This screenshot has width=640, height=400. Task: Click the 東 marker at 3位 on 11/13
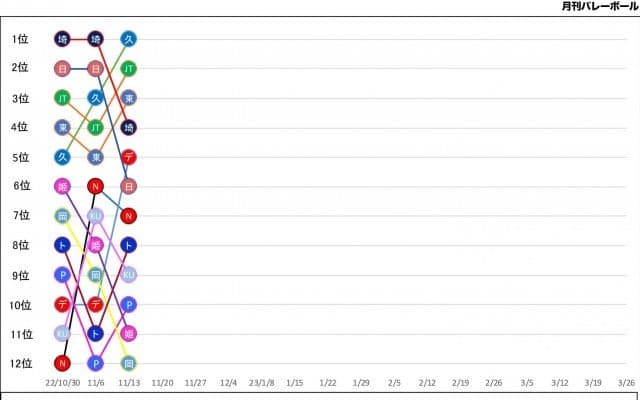point(129,98)
